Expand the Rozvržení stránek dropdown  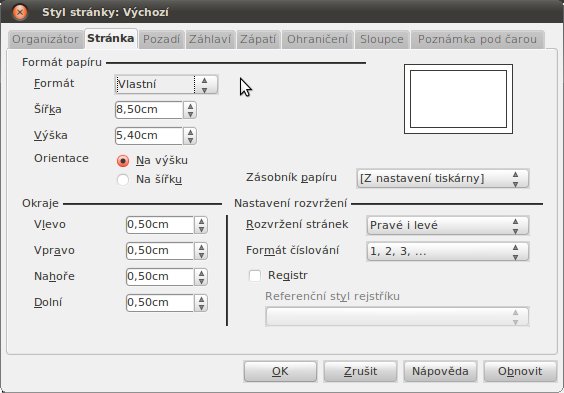coord(447,225)
